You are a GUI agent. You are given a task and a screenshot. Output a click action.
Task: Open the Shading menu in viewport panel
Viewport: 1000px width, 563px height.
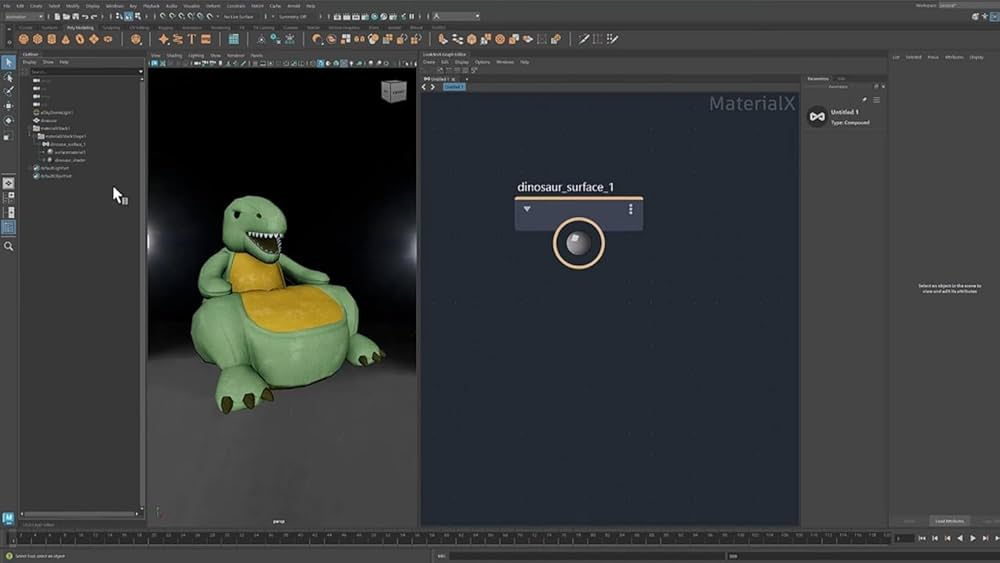[172, 55]
